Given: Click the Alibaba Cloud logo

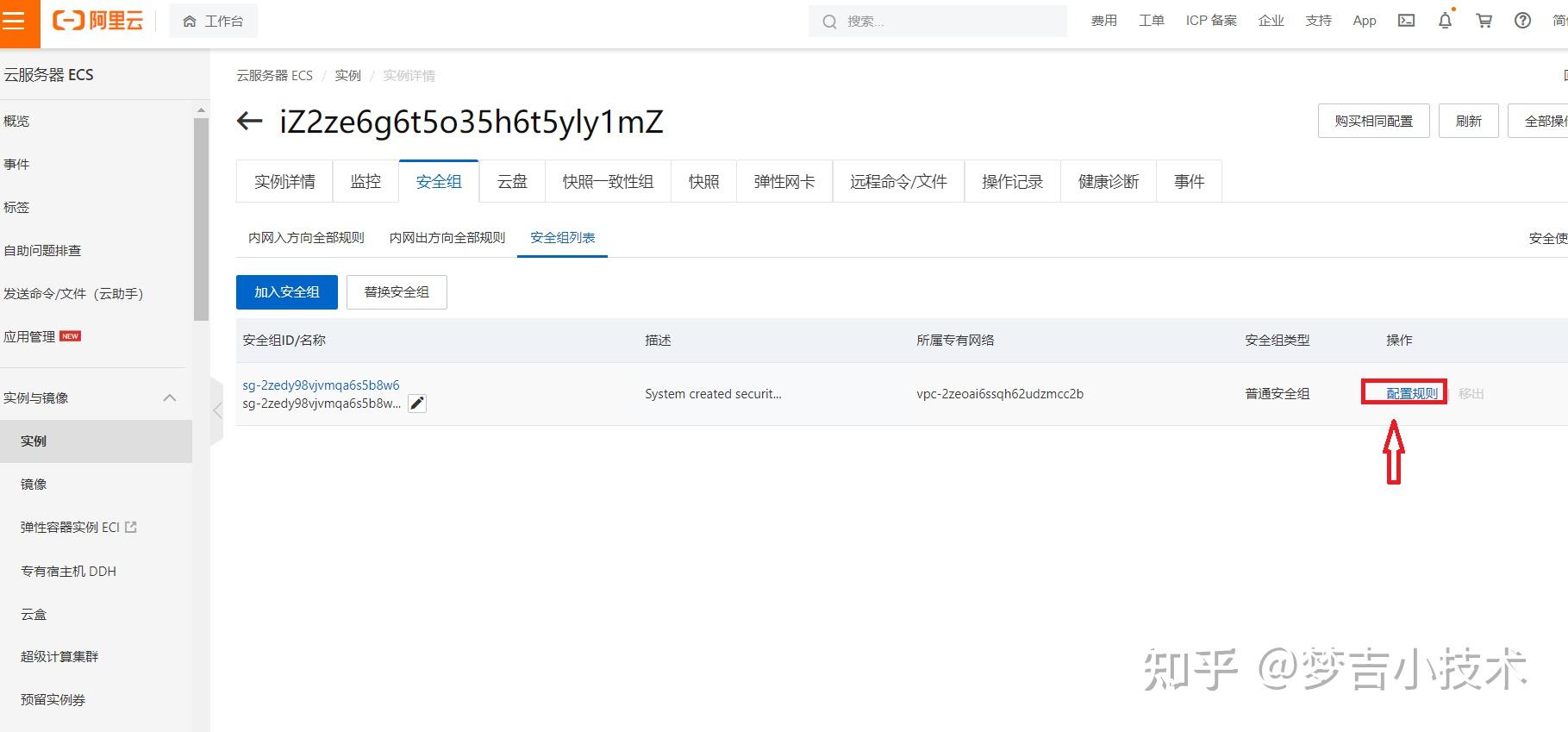Looking at the screenshot, I should click(x=97, y=21).
